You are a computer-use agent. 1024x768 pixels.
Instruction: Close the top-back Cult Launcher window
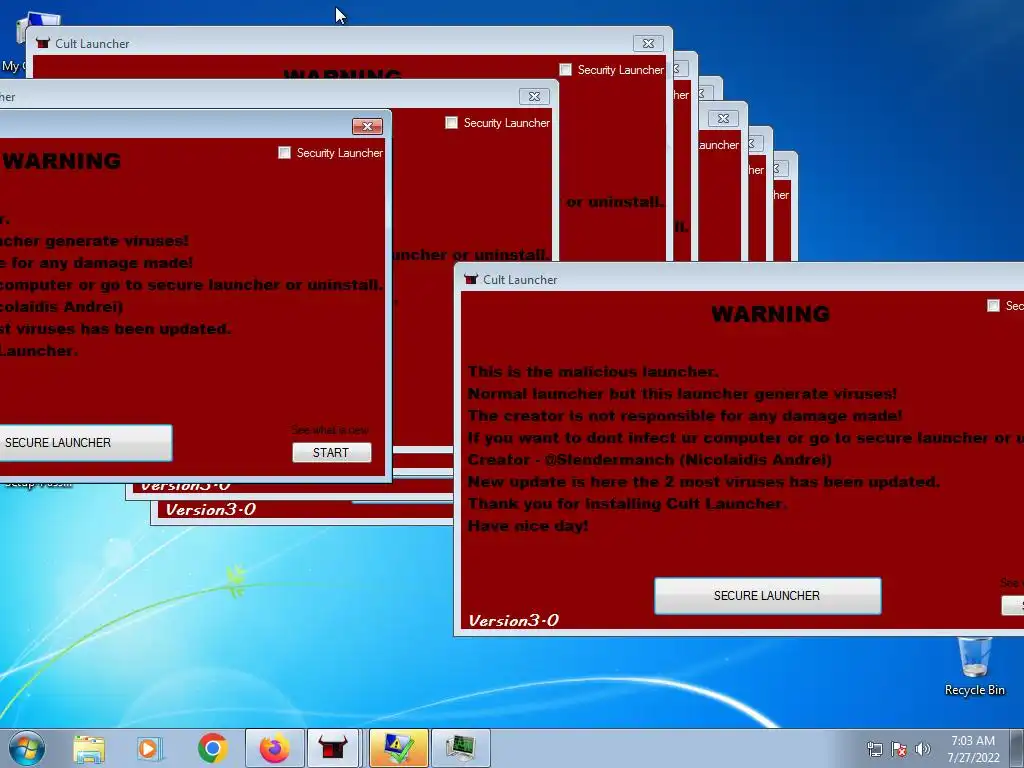648,43
